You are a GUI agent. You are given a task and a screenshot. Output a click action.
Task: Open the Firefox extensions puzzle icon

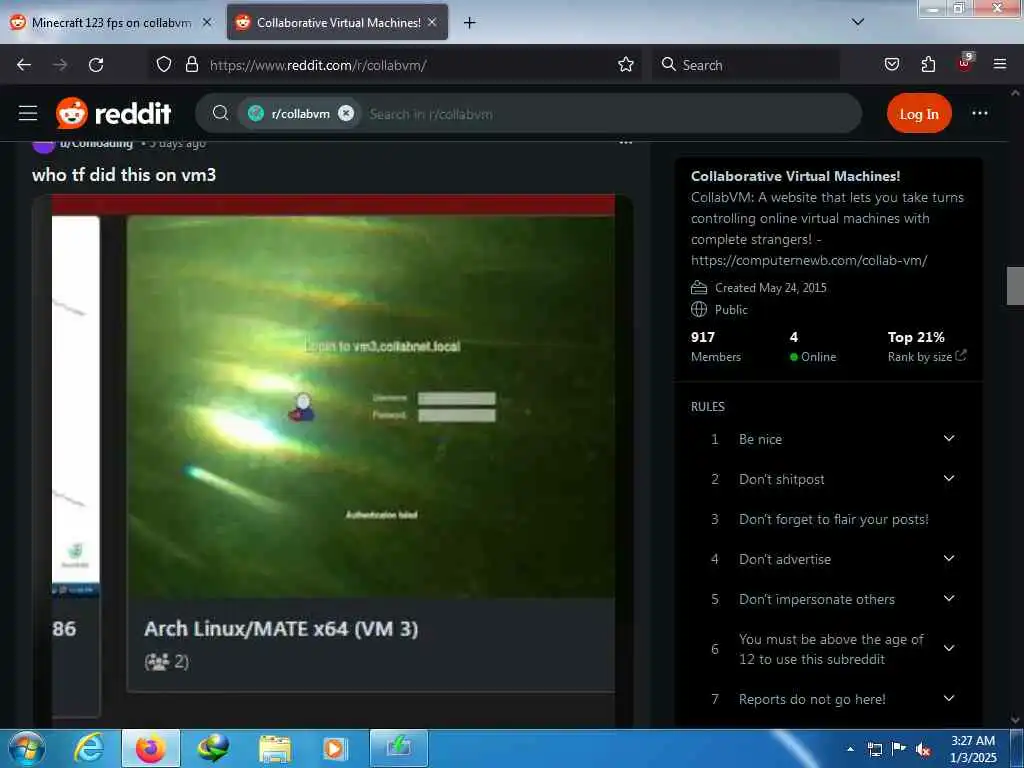tap(928, 65)
